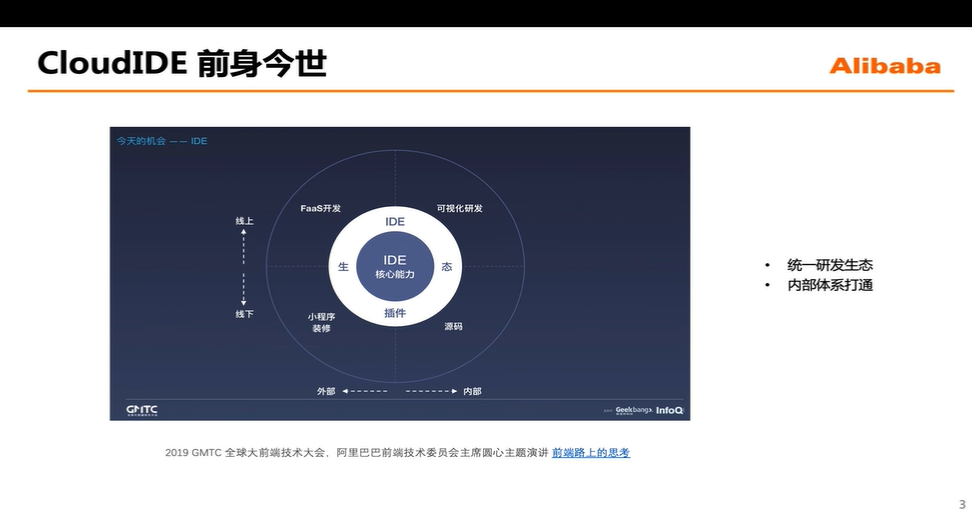Screen dimensions: 972x516
Task: Click the 源码 label
Action: (453, 326)
